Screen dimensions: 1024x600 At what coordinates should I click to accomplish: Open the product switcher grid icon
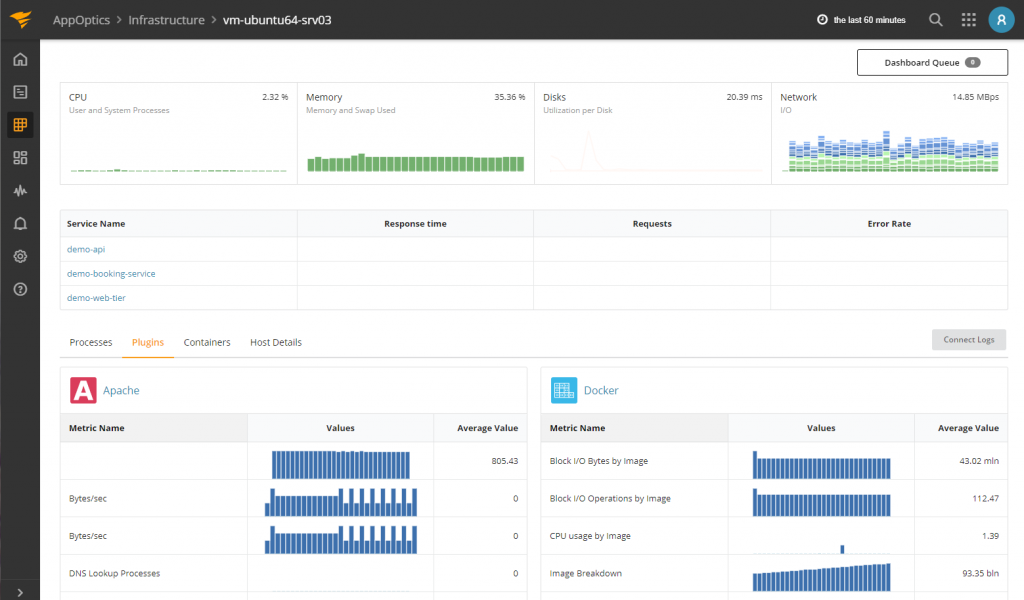(968, 20)
